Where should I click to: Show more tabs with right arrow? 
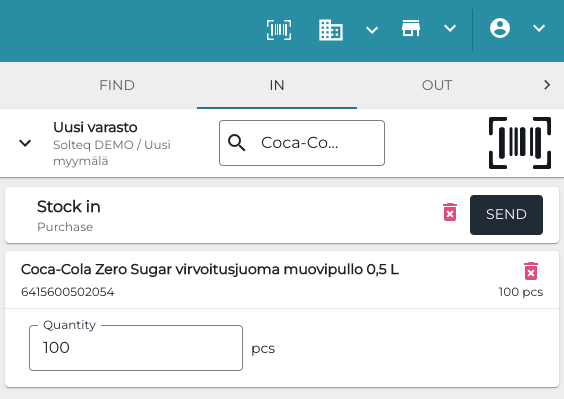[547, 85]
